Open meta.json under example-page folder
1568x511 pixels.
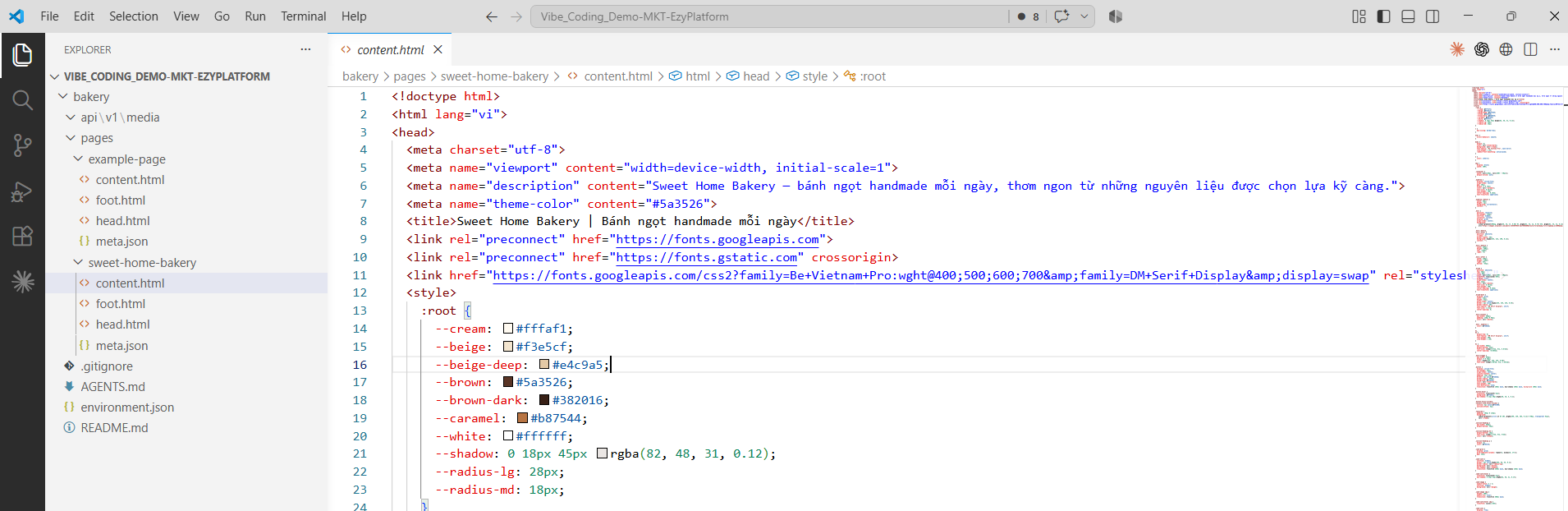(121, 242)
